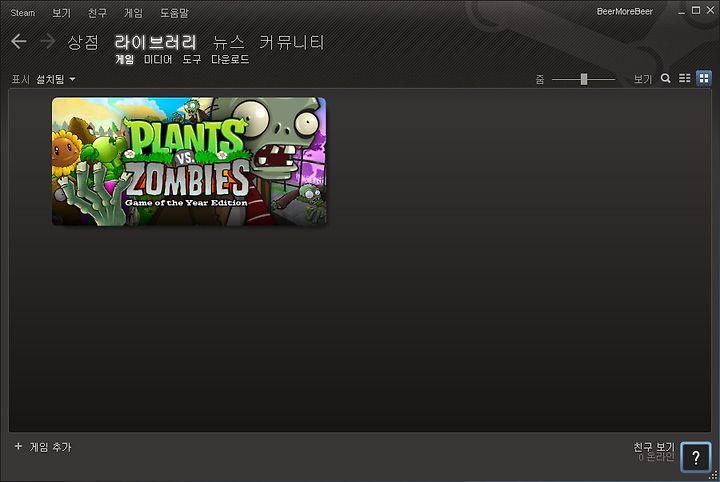The image size is (720, 482).
Task: Click the 표시 label
Action: click(21, 79)
